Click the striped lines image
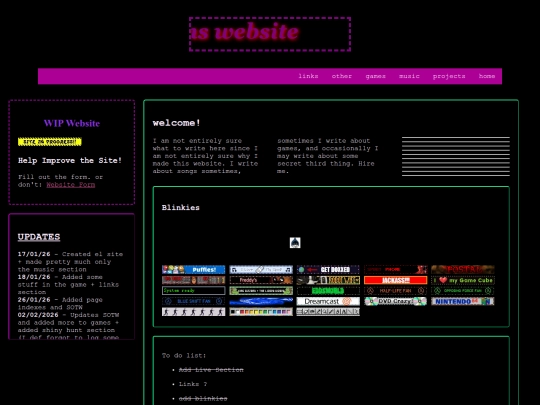The width and height of the screenshot is (540, 405). click(456, 156)
